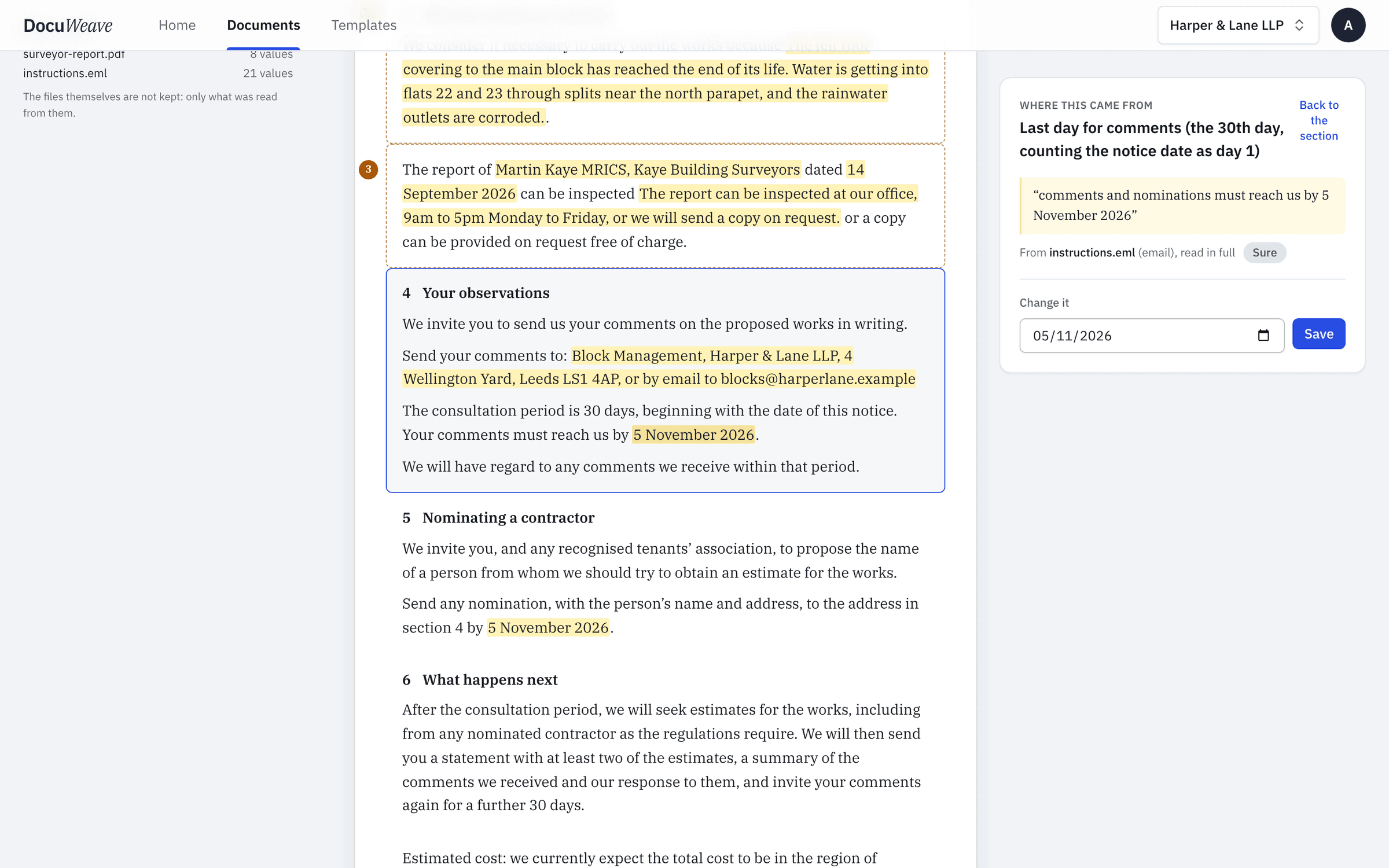1389x868 pixels.
Task: Click instructions.eml source name in side panel
Action: pos(1092,252)
